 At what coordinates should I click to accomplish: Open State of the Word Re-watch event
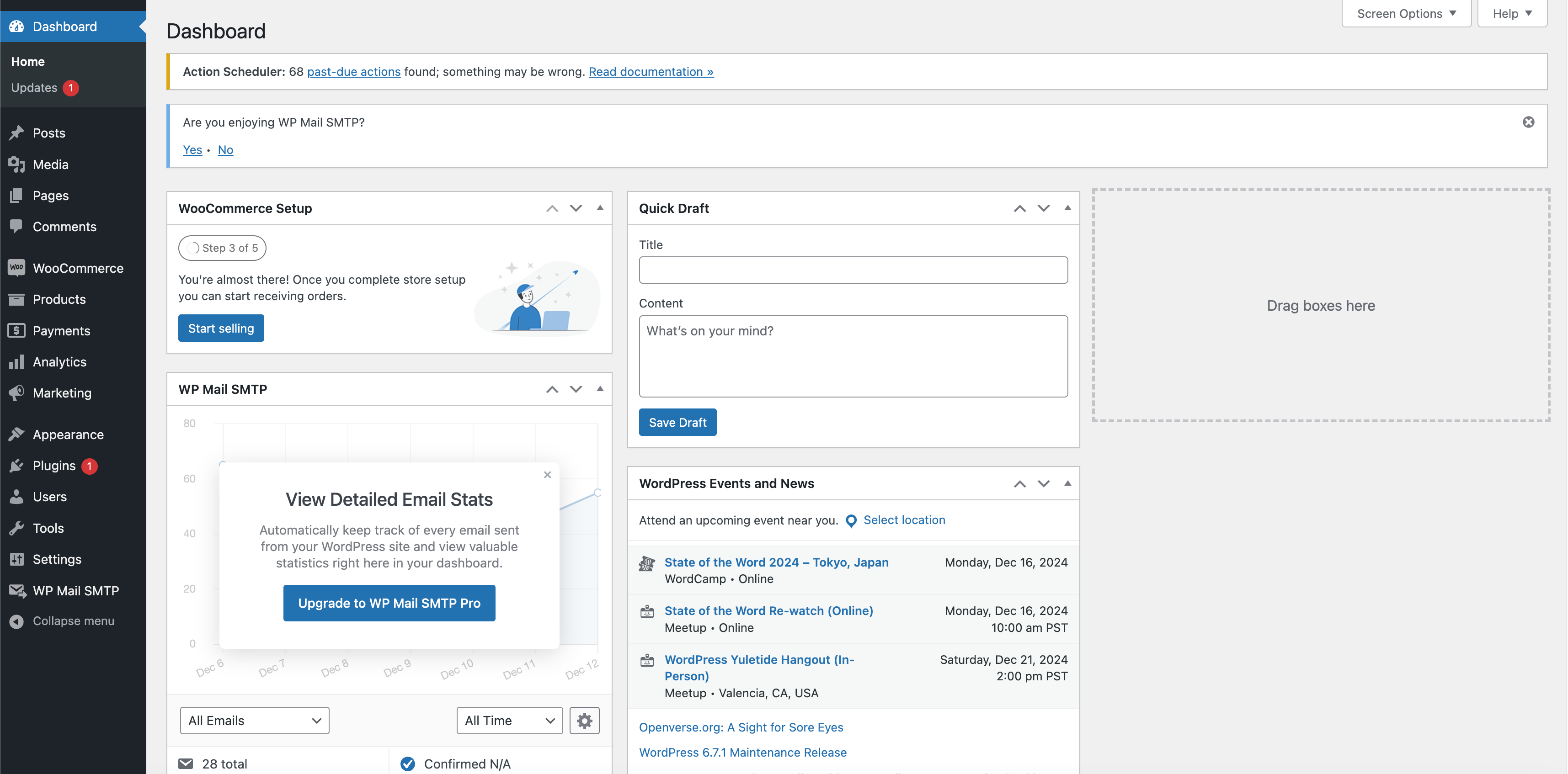[769, 611]
